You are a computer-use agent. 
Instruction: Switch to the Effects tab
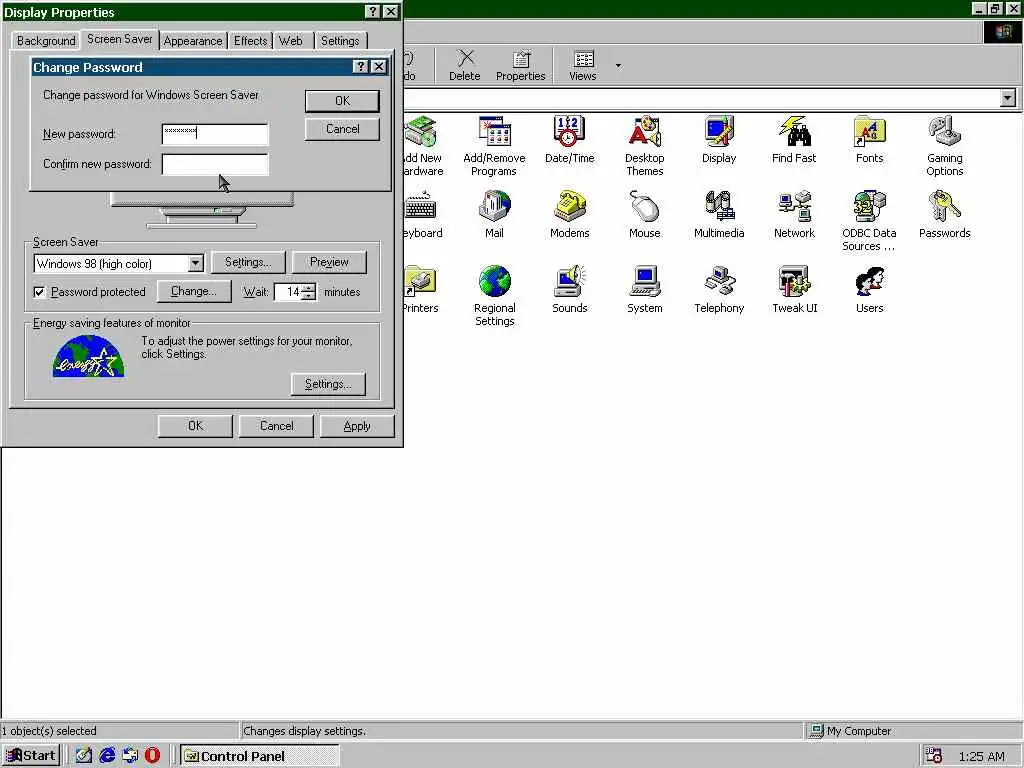251,40
